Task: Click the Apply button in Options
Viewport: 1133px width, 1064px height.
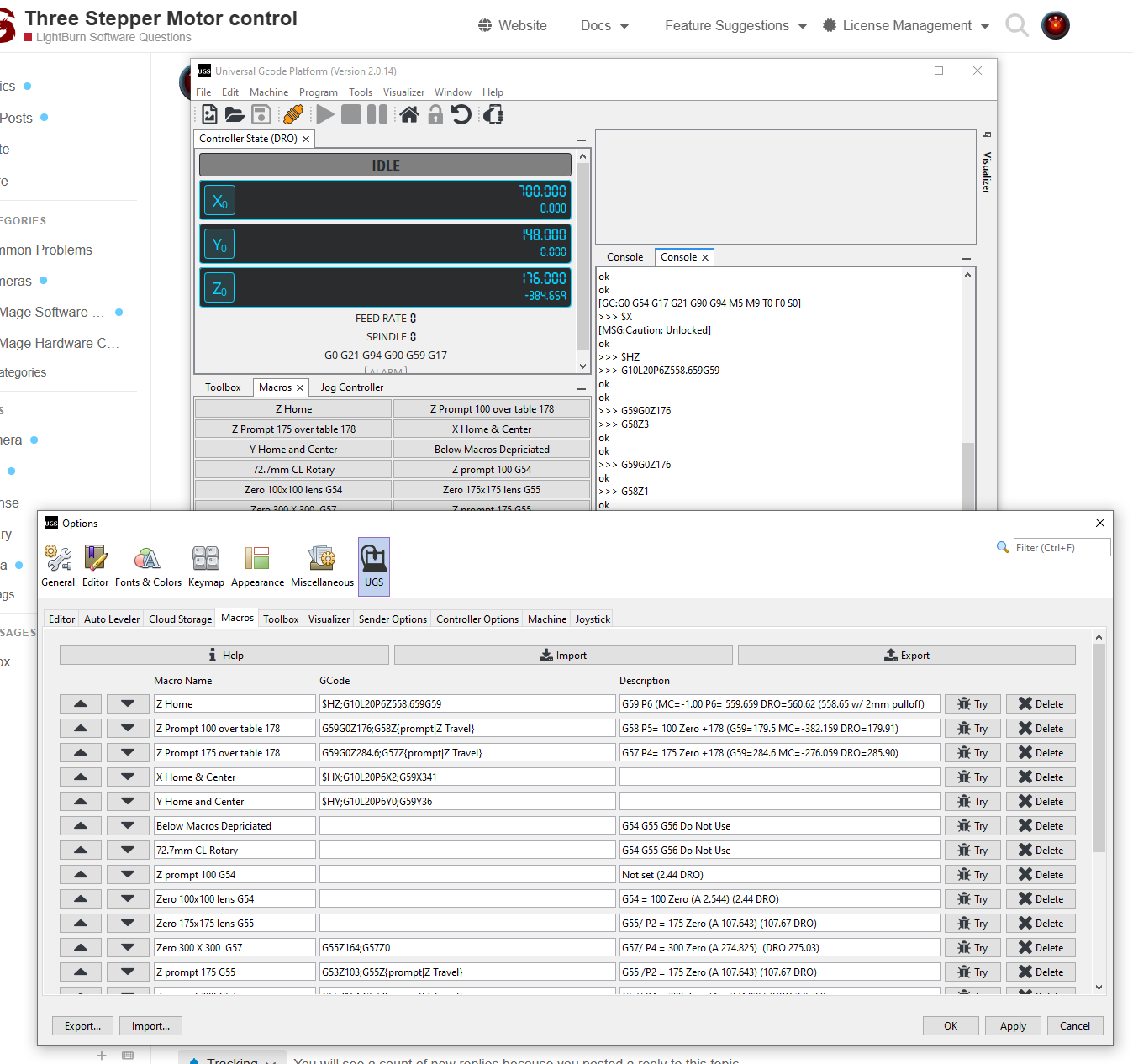Action: click(x=1013, y=1026)
